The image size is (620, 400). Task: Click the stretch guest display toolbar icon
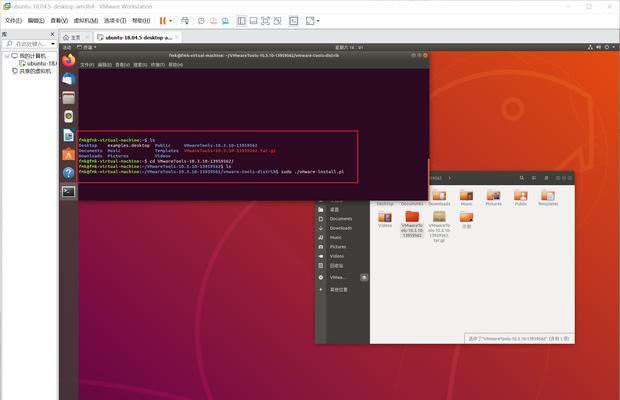coord(310,21)
